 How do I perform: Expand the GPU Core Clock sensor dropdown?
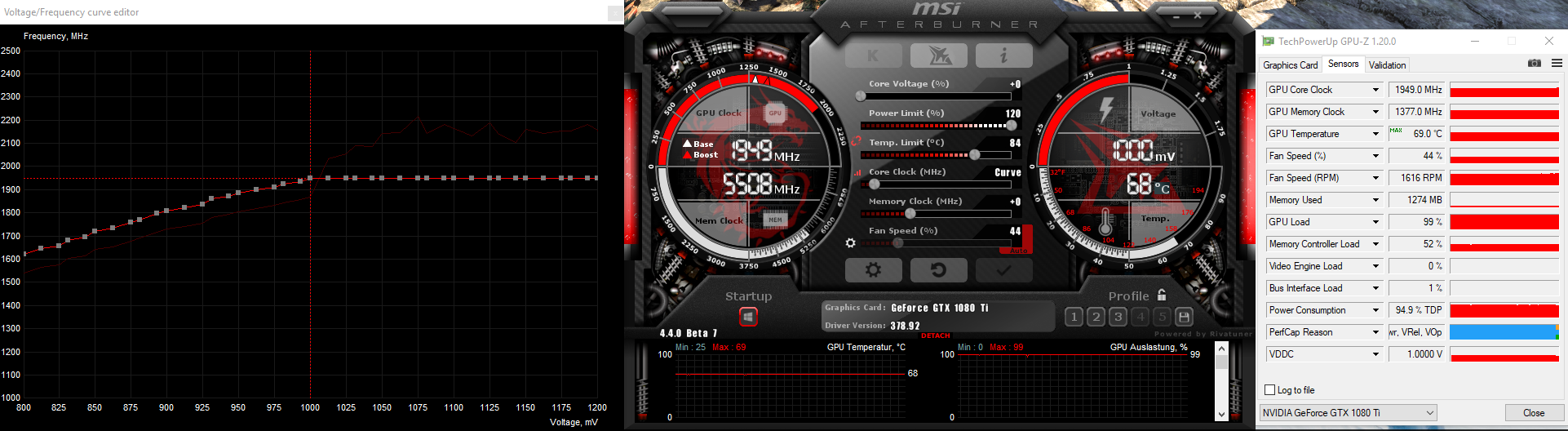coord(1375,90)
